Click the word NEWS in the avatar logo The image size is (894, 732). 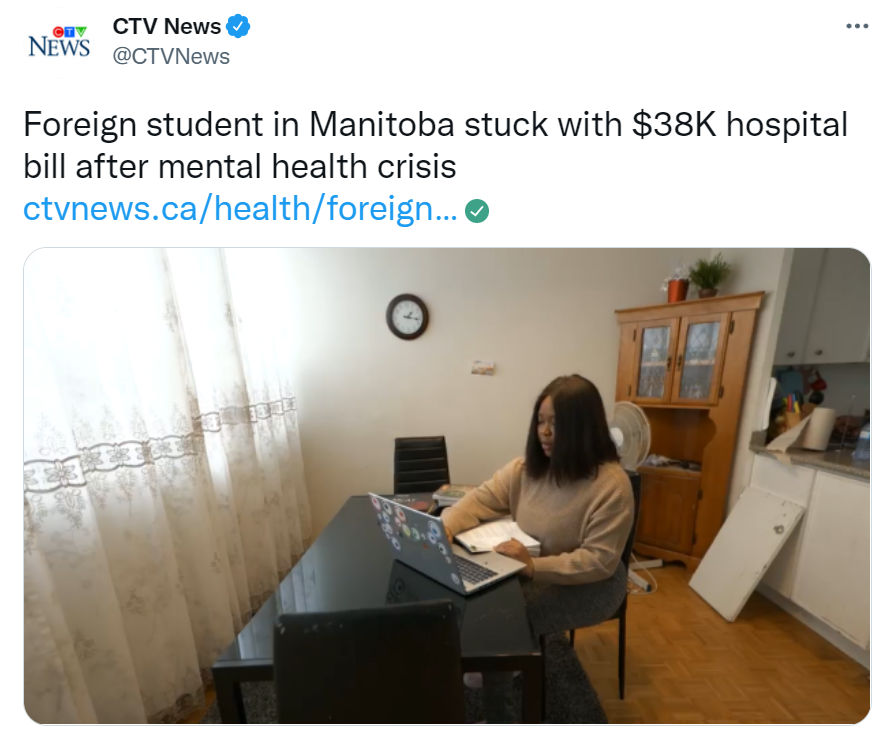pyautogui.click(x=59, y=47)
